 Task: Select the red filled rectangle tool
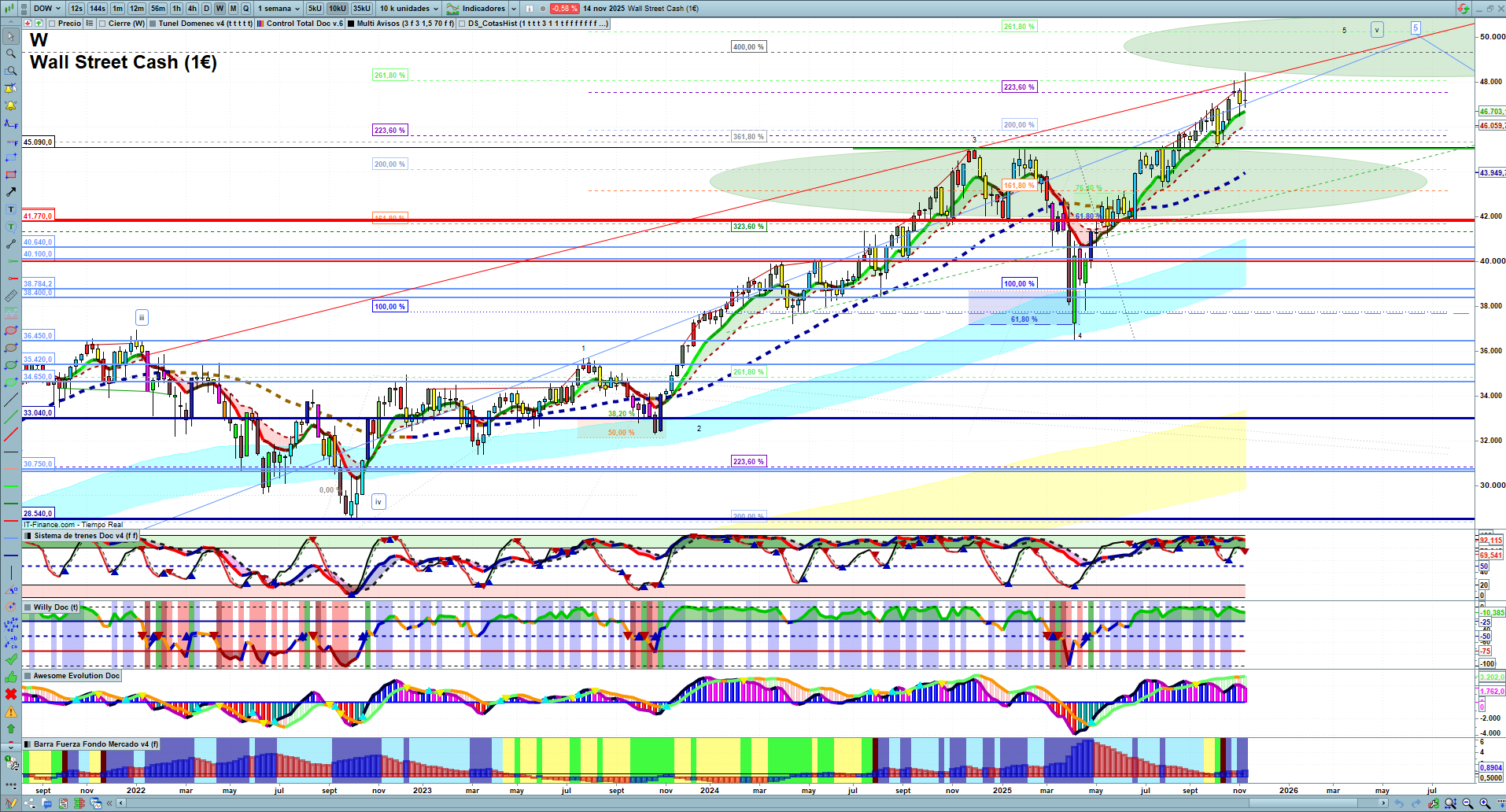coord(11,175)
